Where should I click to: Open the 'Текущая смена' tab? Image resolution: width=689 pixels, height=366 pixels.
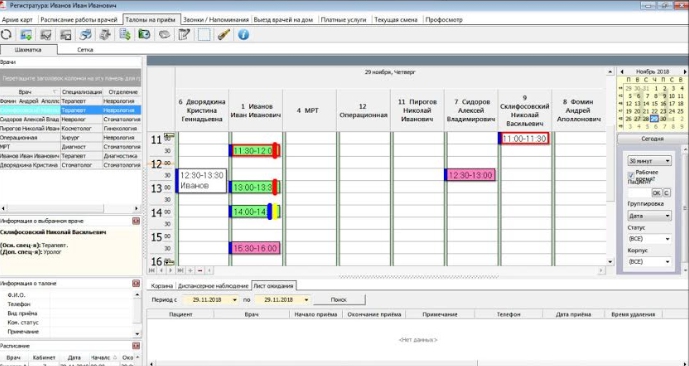click(x=396, y=19)
